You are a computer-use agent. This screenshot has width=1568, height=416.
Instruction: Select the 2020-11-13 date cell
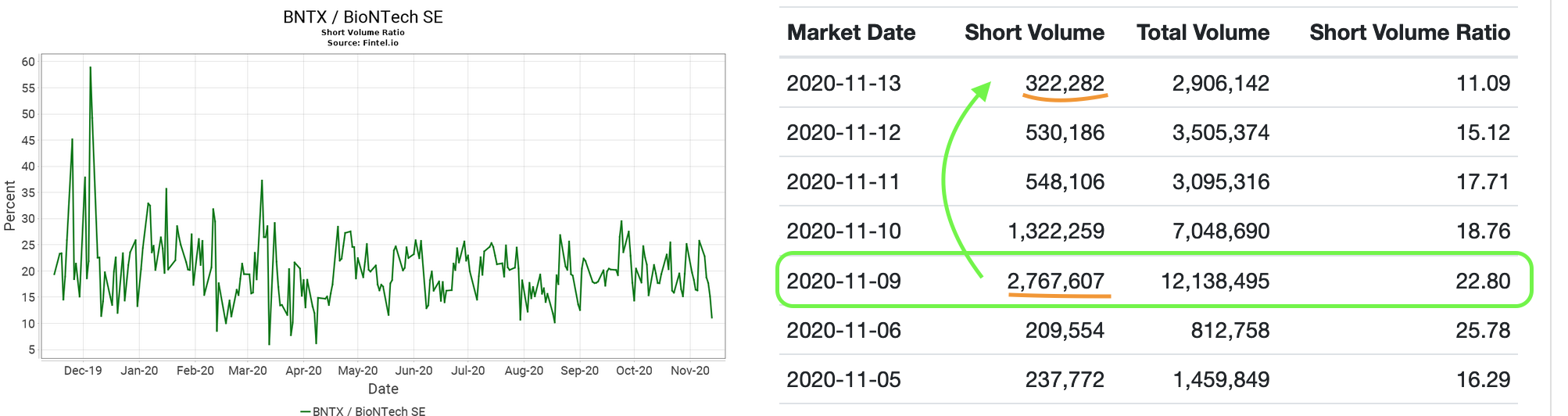[843, 84]
